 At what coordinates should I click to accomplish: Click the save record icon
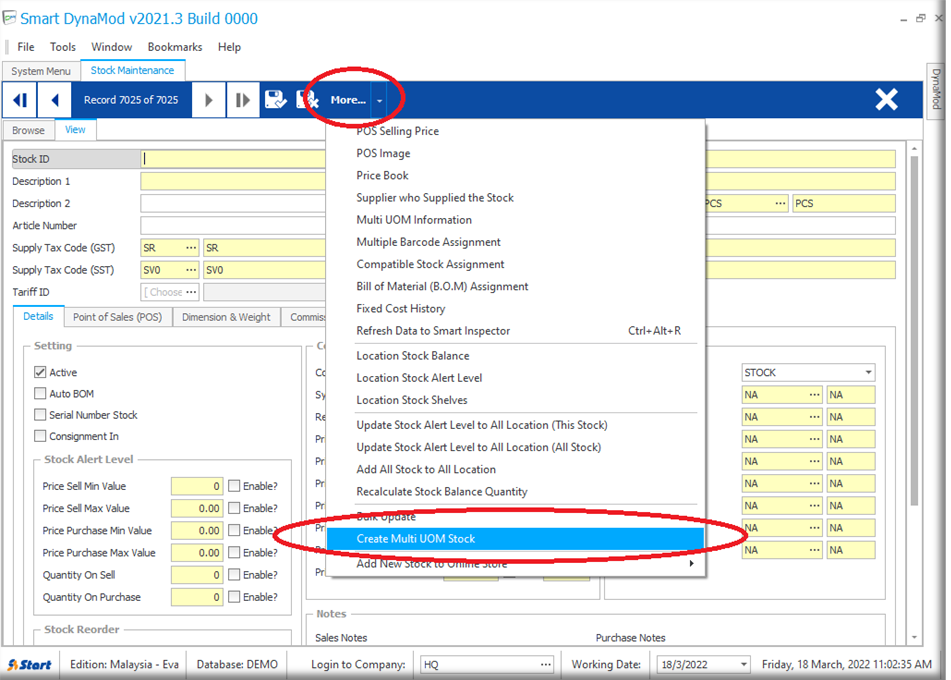275,100
